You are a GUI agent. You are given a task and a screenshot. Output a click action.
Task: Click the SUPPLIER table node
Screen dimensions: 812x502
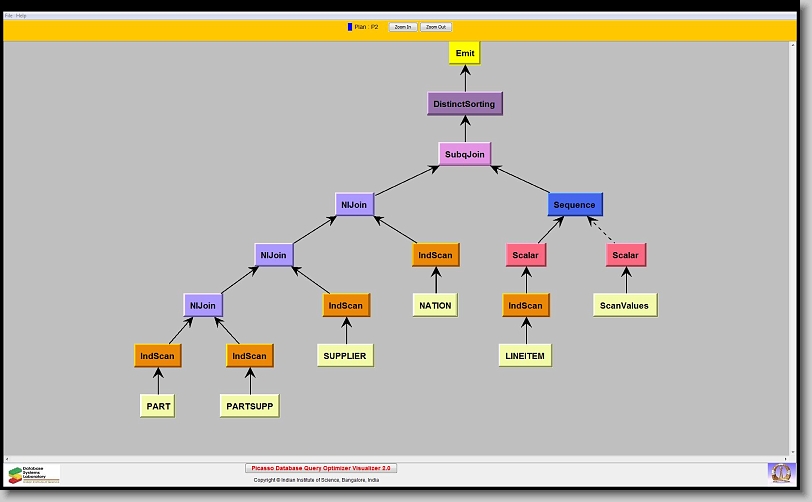pyautogui.click(x=345, y=355)
